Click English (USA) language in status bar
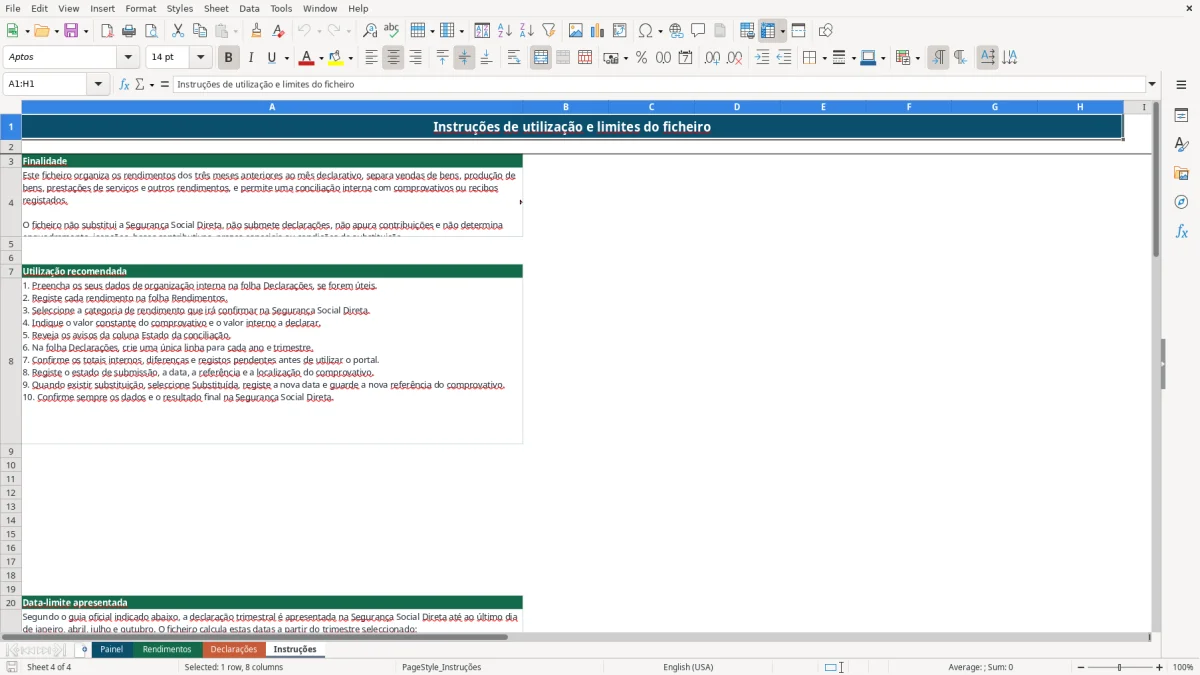Screen dimensions: 1200x675 [x=688, y=667]
